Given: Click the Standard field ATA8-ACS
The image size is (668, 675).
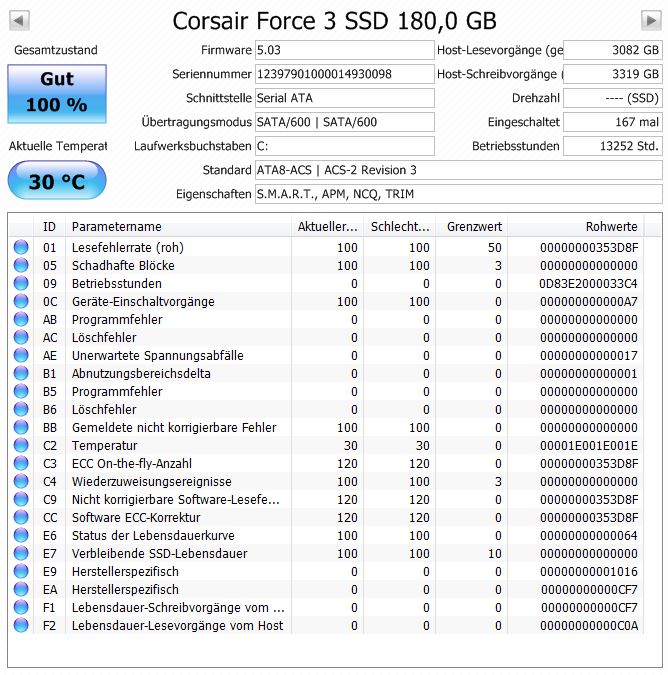Looking at the screenshot, I should pyautogui.click(x=458, y=170).
